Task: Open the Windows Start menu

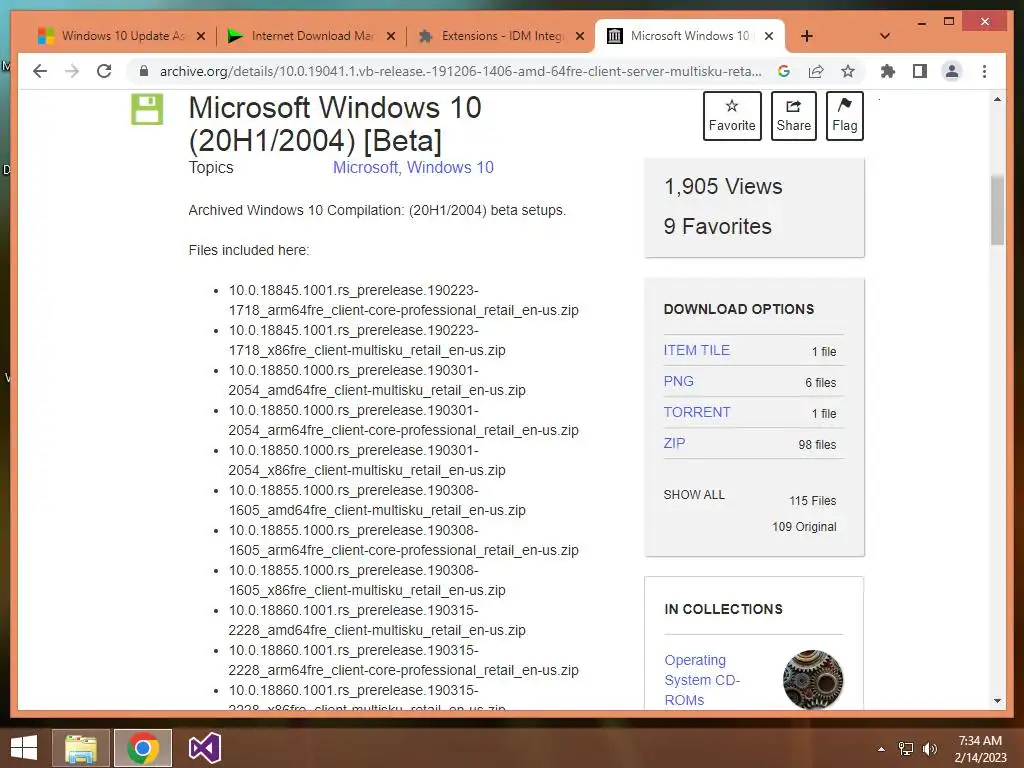Action: [24, 748]
